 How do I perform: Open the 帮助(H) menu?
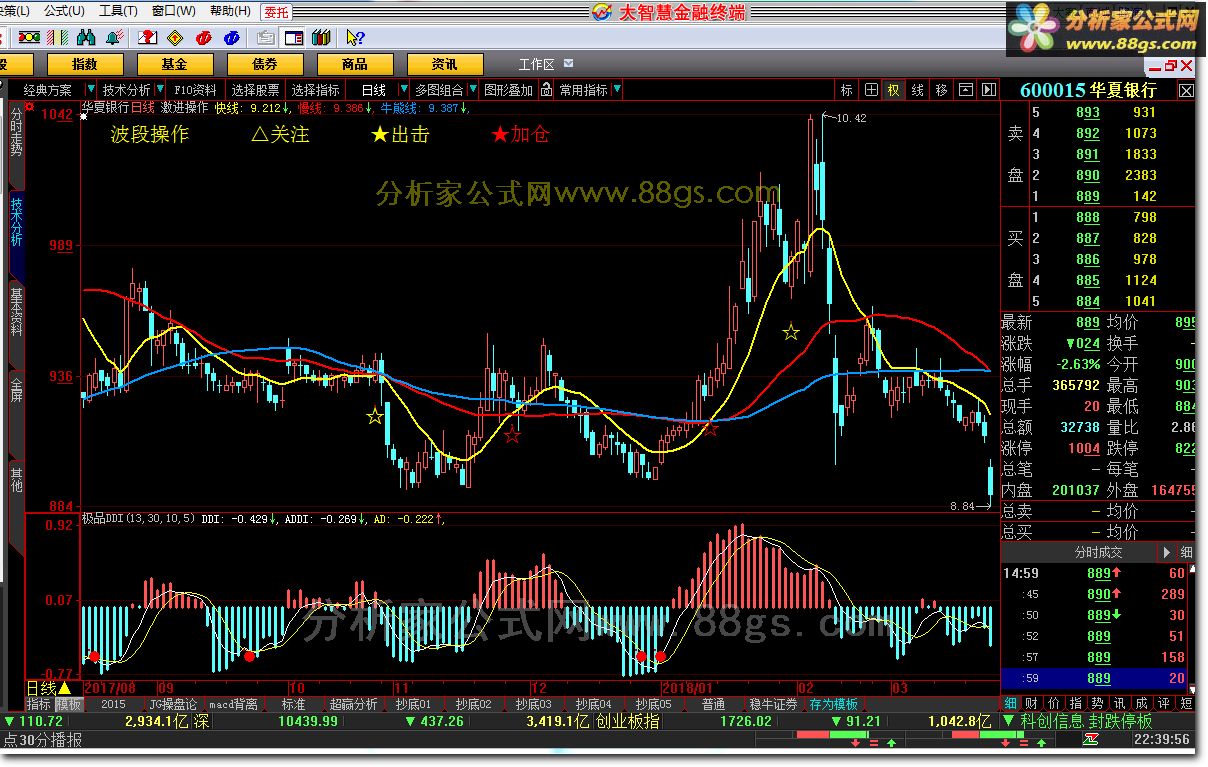pos(231,11)
